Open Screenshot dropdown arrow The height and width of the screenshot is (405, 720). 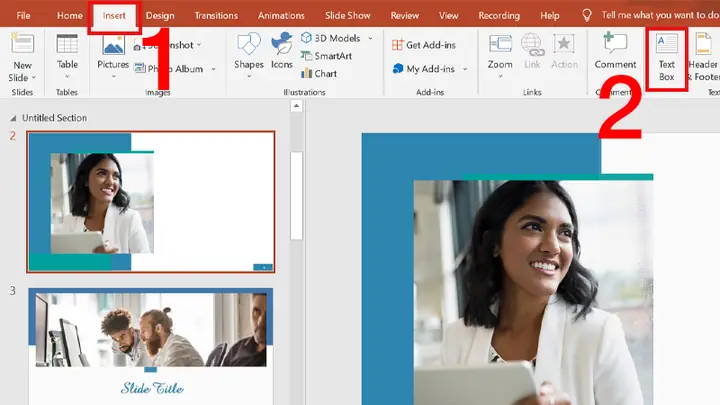coord(199,45)
